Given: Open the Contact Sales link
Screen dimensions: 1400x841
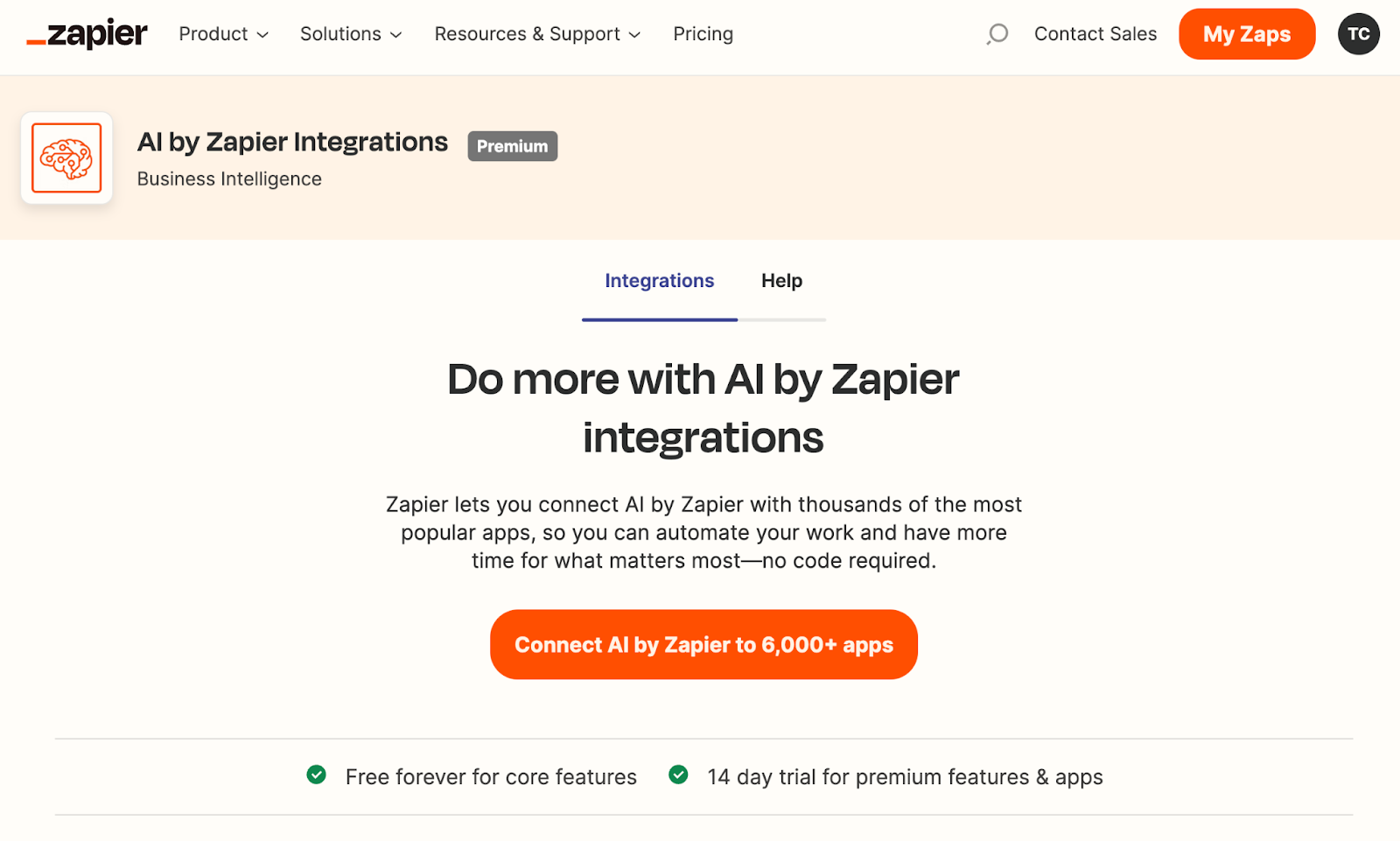Looking at the screenshot, I should click(x=1095, y=34).
